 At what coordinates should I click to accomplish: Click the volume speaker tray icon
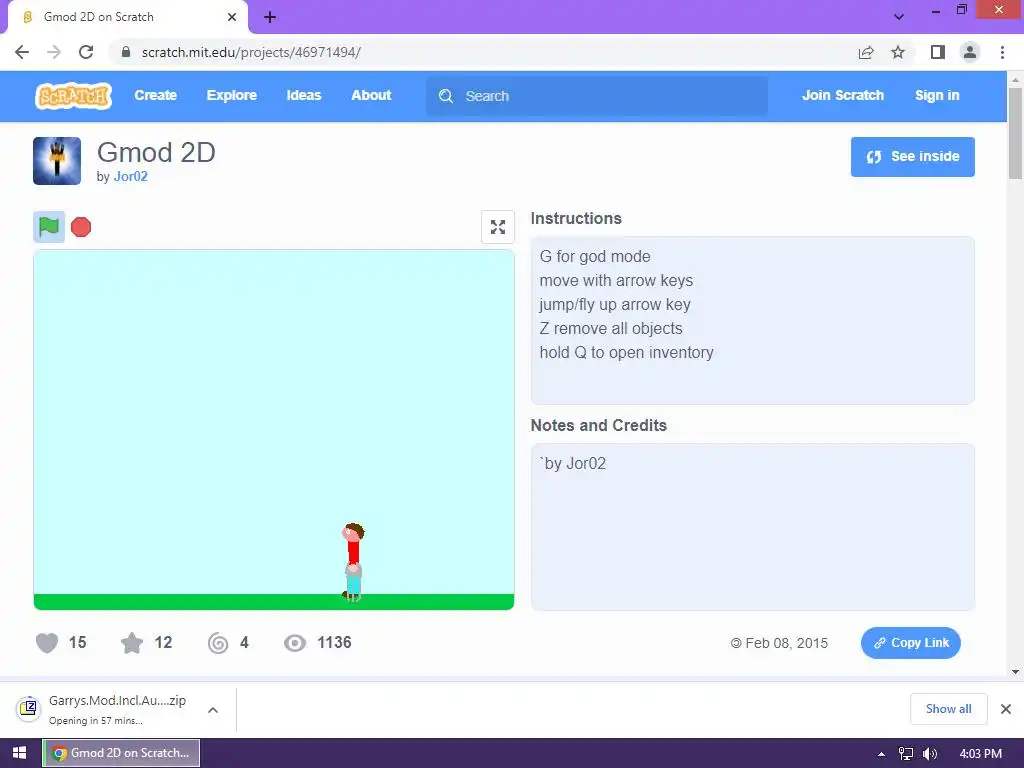click(x=930, y=754)
